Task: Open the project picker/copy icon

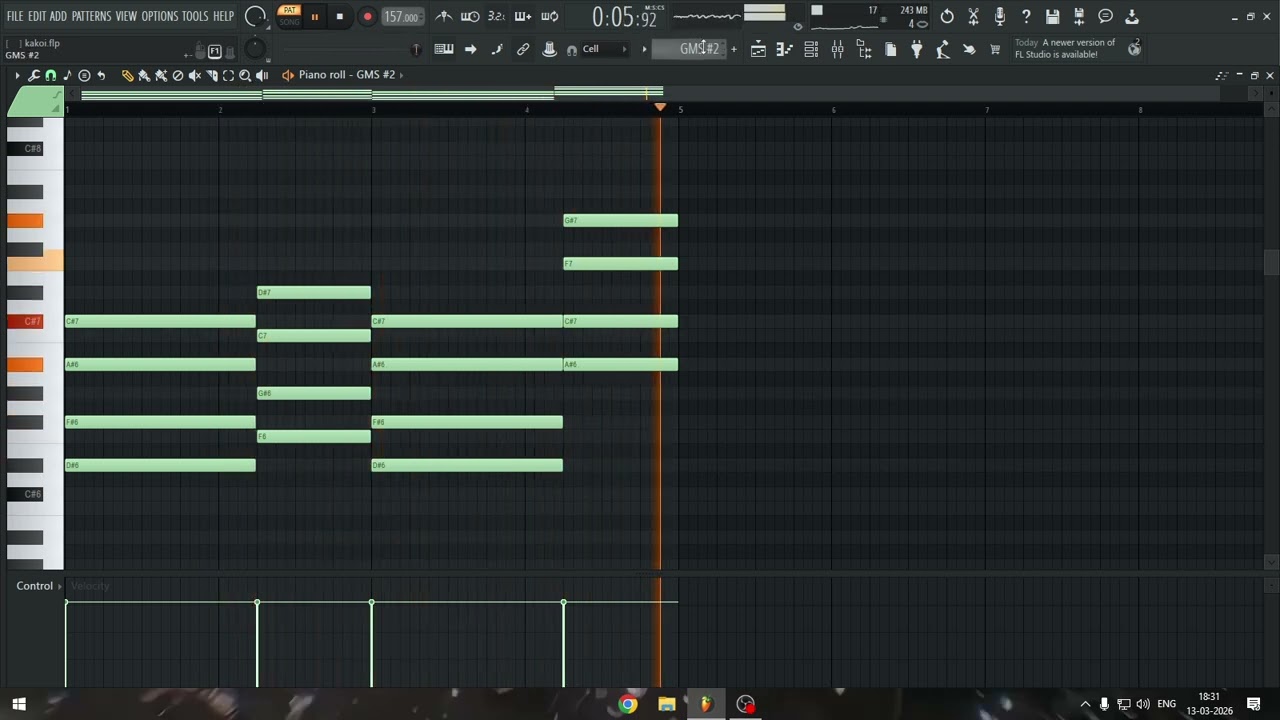Action: pyautogui.click(x=890, y=49)
